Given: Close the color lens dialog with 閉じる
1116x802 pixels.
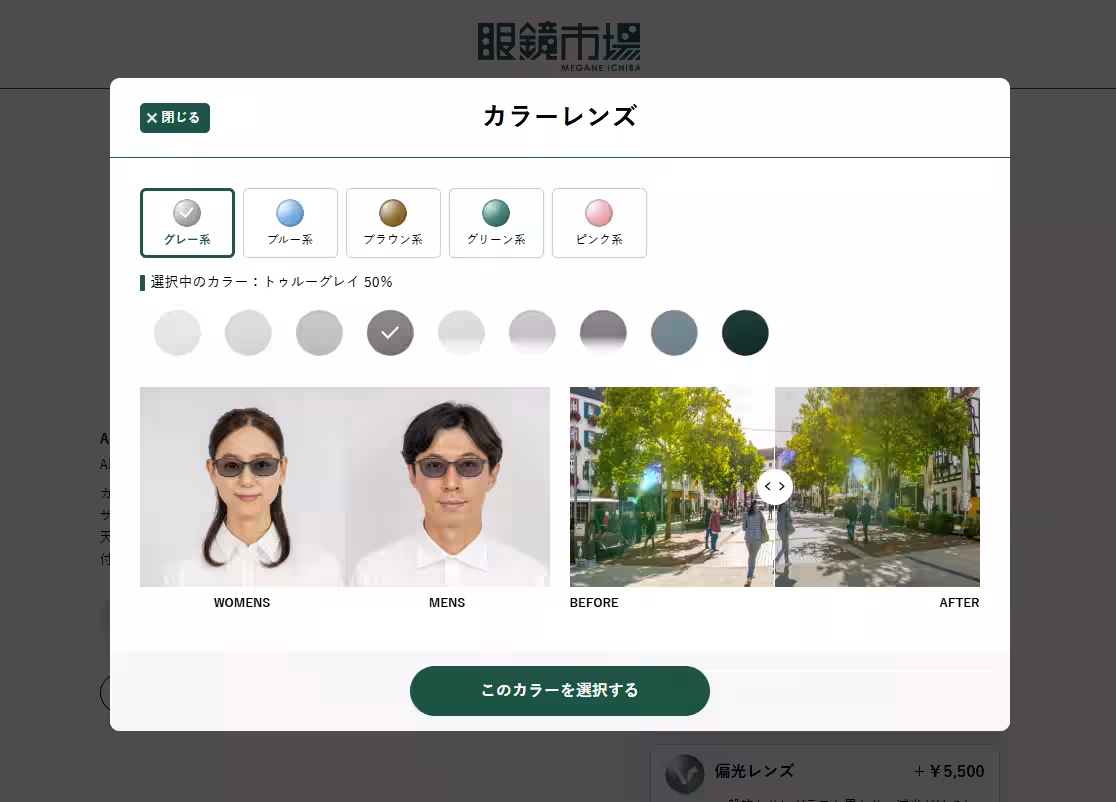Looking at the screenshot, I should point(175,118).
